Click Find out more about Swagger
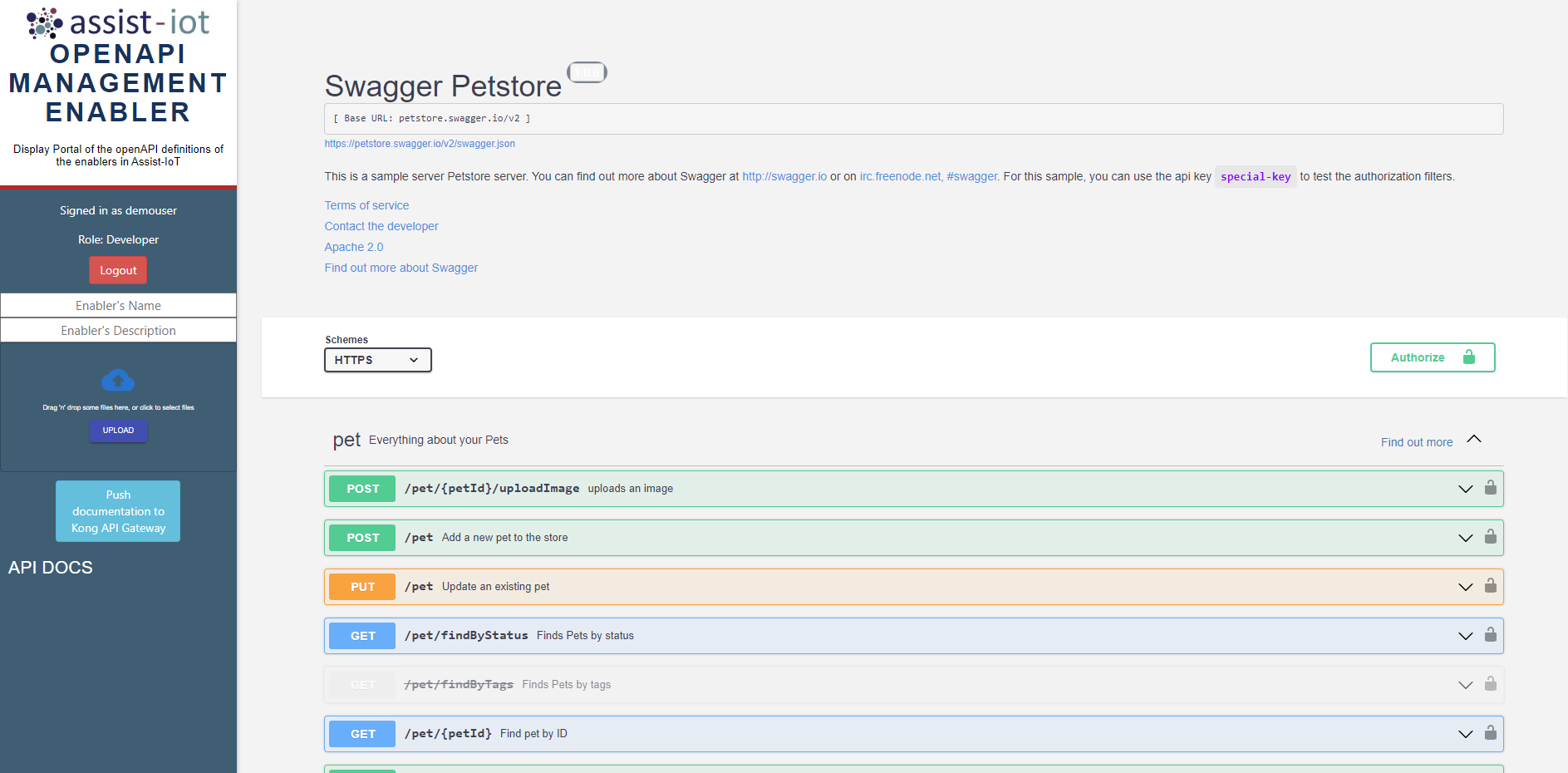Screen dimensions: 1568x773 pyautogui.click(x=401, y=268)
